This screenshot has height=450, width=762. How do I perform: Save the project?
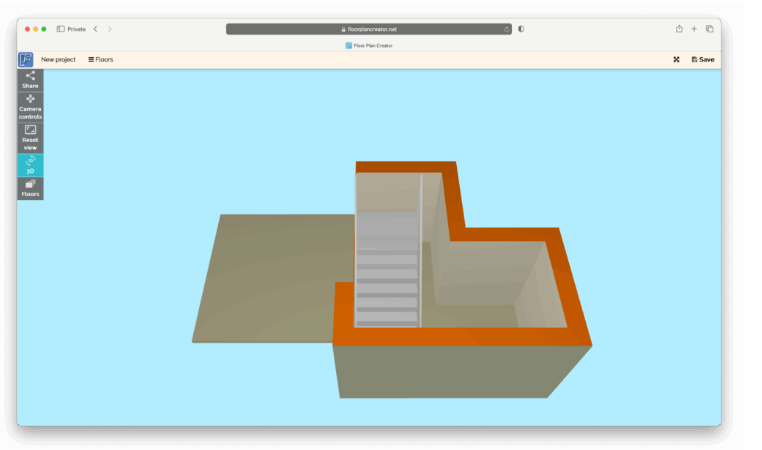point(703,60)
